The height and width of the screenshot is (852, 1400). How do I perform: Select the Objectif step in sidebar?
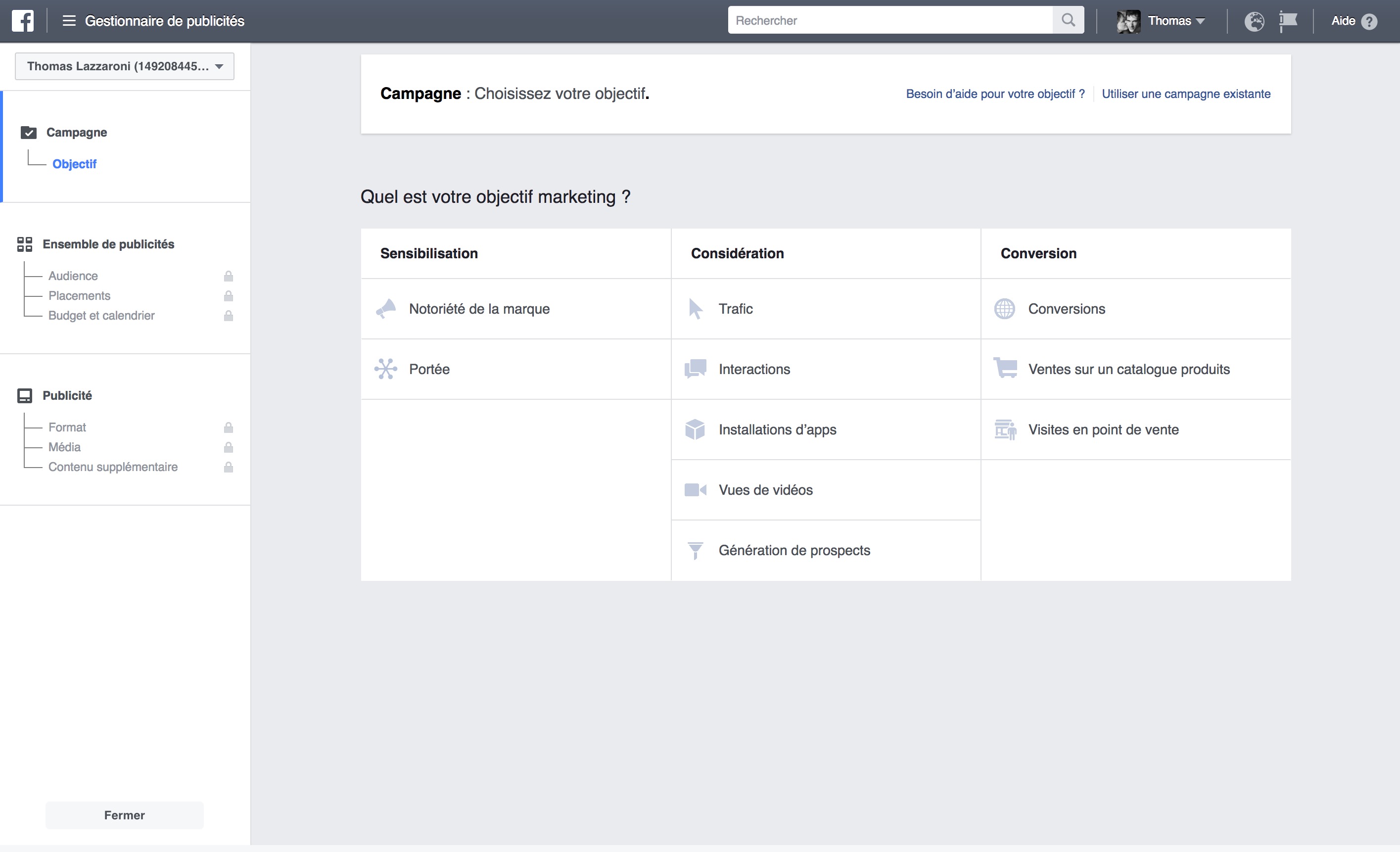pyautogui.click(x=74, y=164)
